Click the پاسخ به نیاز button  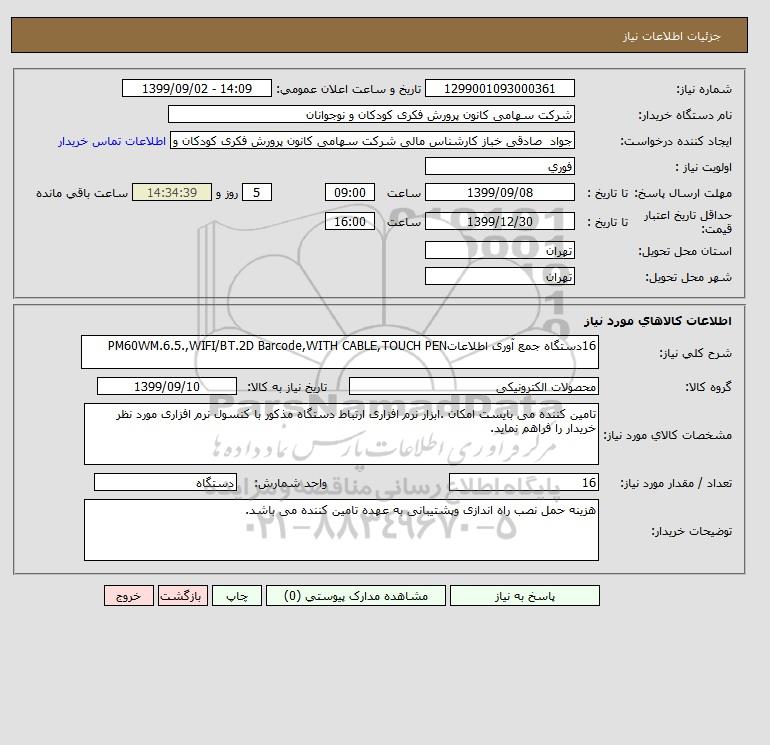[524, 596]
